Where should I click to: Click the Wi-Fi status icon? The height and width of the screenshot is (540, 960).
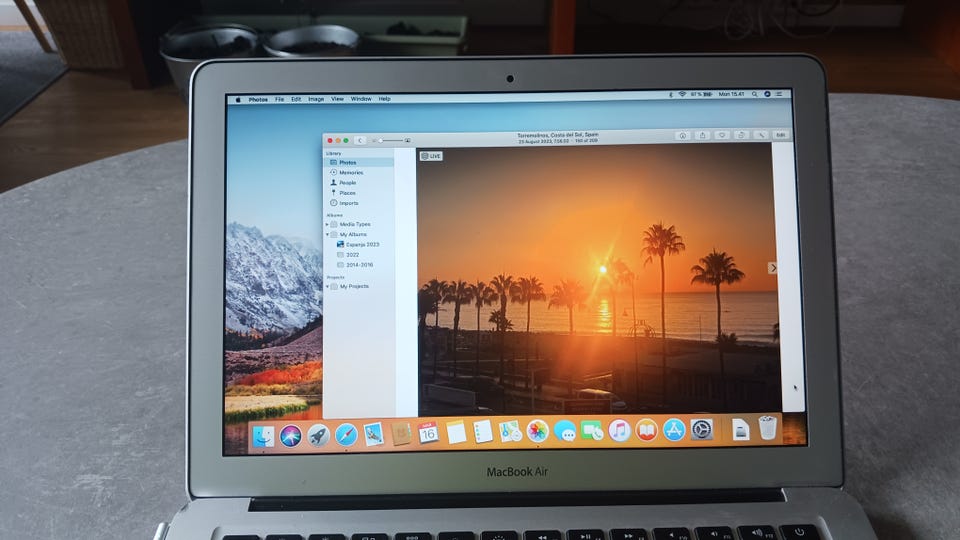[x=681, y=94]
